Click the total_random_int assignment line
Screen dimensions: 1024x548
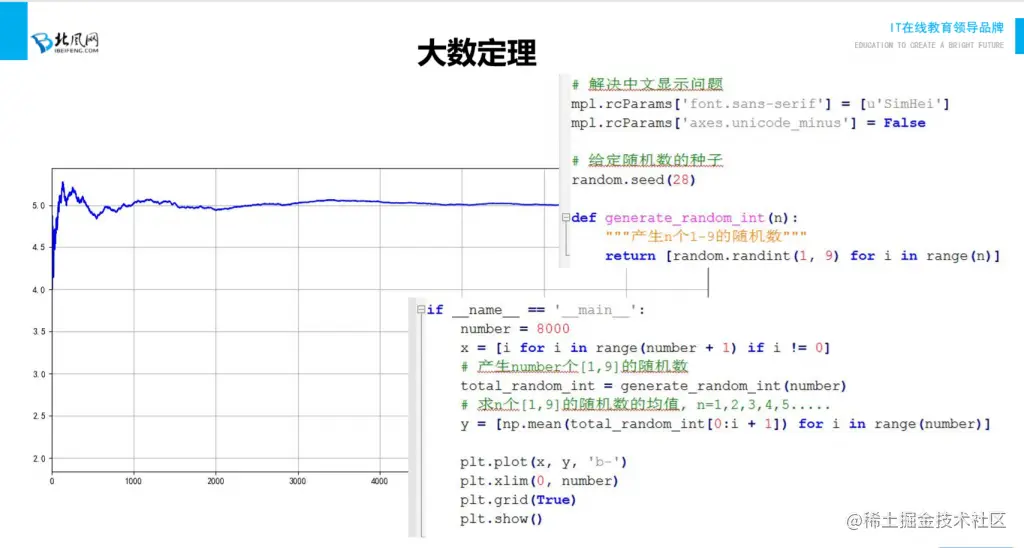tap(653, 386)
